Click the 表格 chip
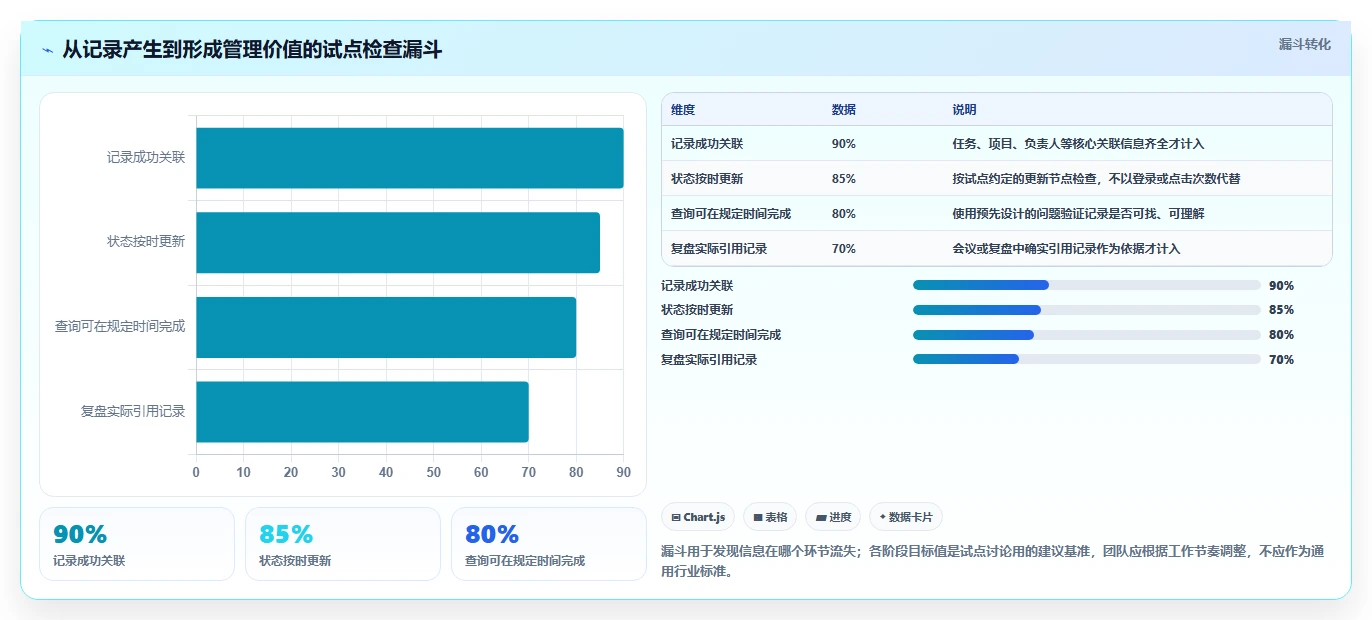This screenshot has width=1372, height=620. (x=770, y=517)
